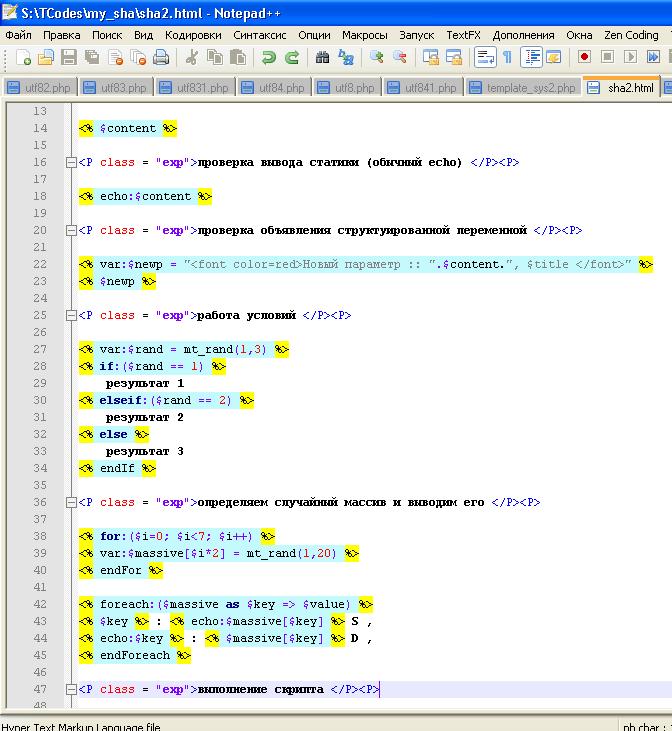Viewport: 672px width, 731px height.
Task: Click '$content' code on line 14
Action: pos(128,128)
